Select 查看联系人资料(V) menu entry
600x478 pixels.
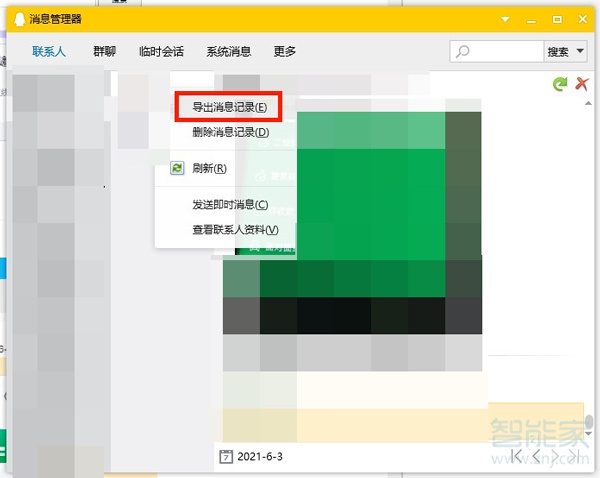pyautogui.click(x=235, y=230)
